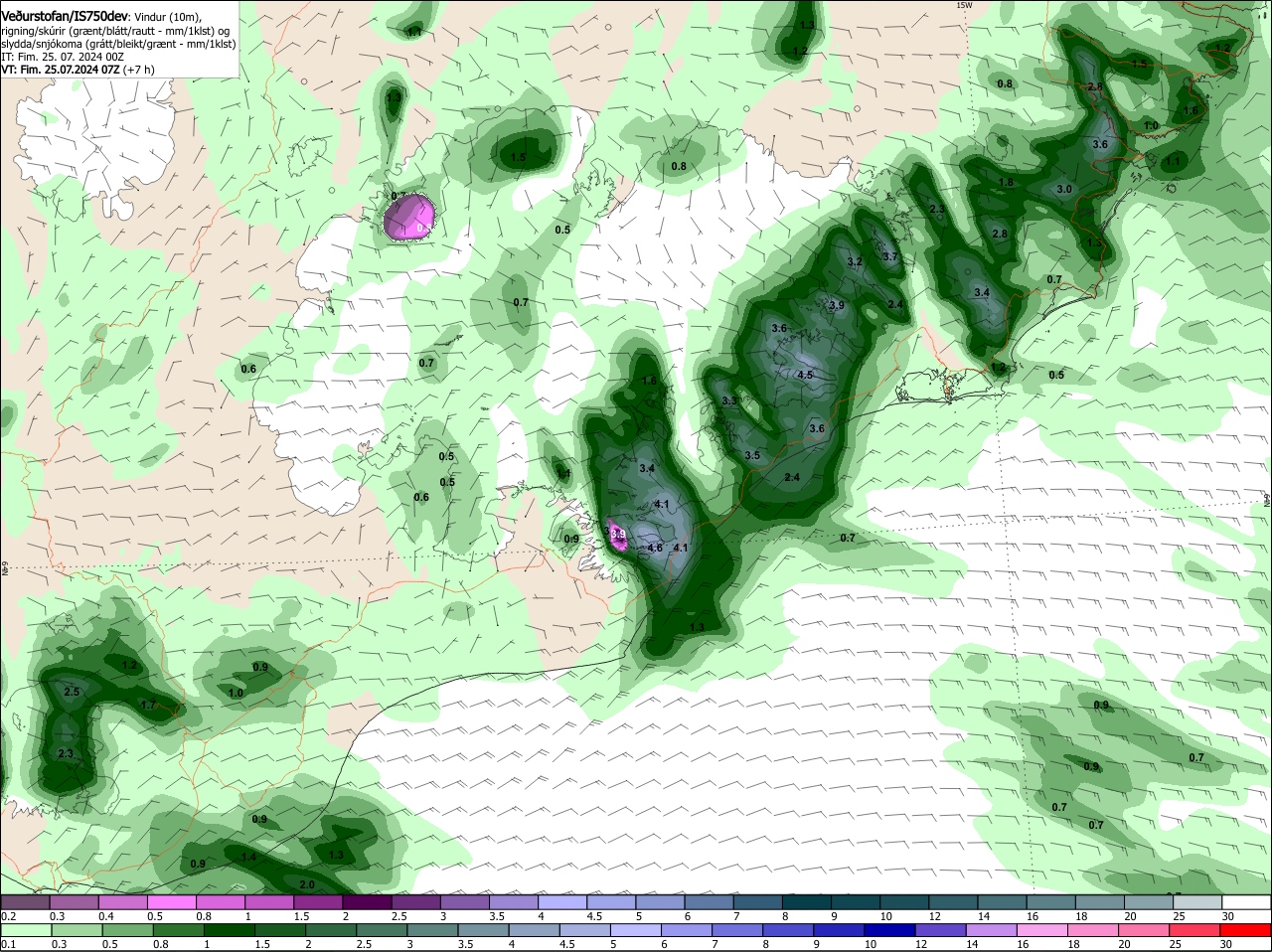
Task: Select snow legend swatch between 1 and 1.5
Action: (269, 902)
